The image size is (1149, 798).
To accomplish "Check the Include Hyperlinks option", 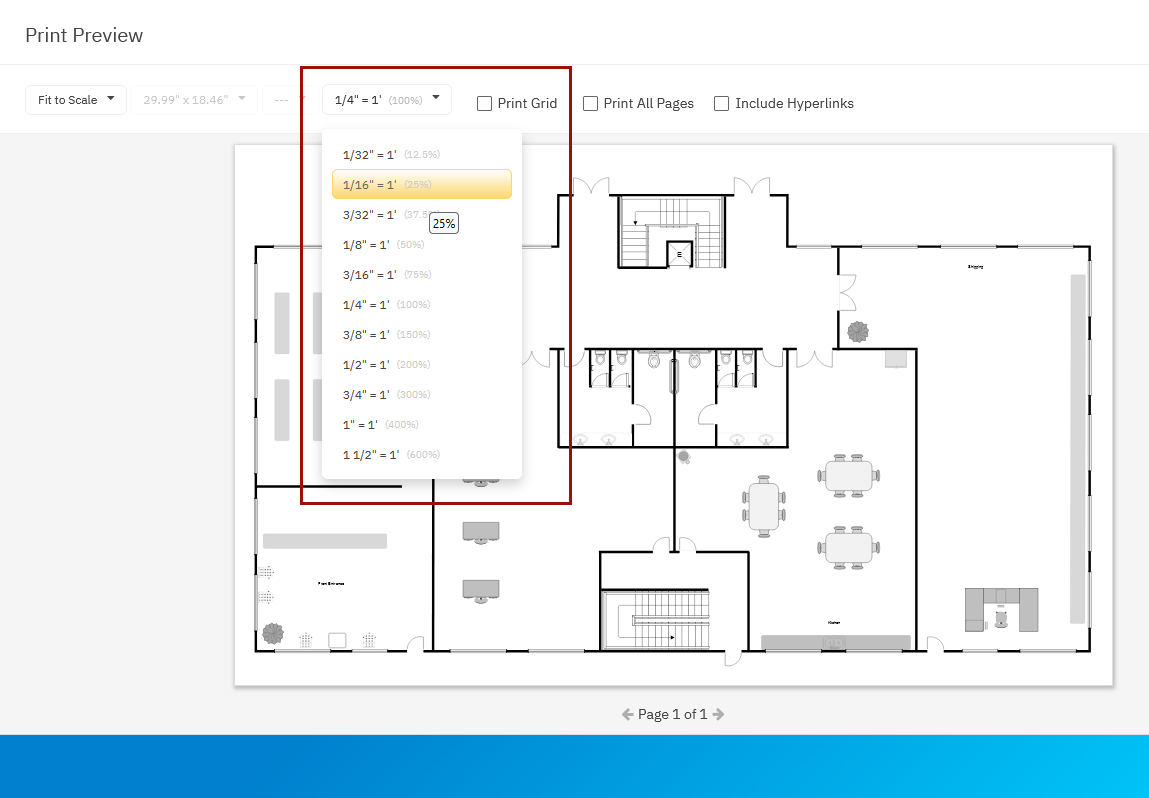I will [x=722, y=103].
